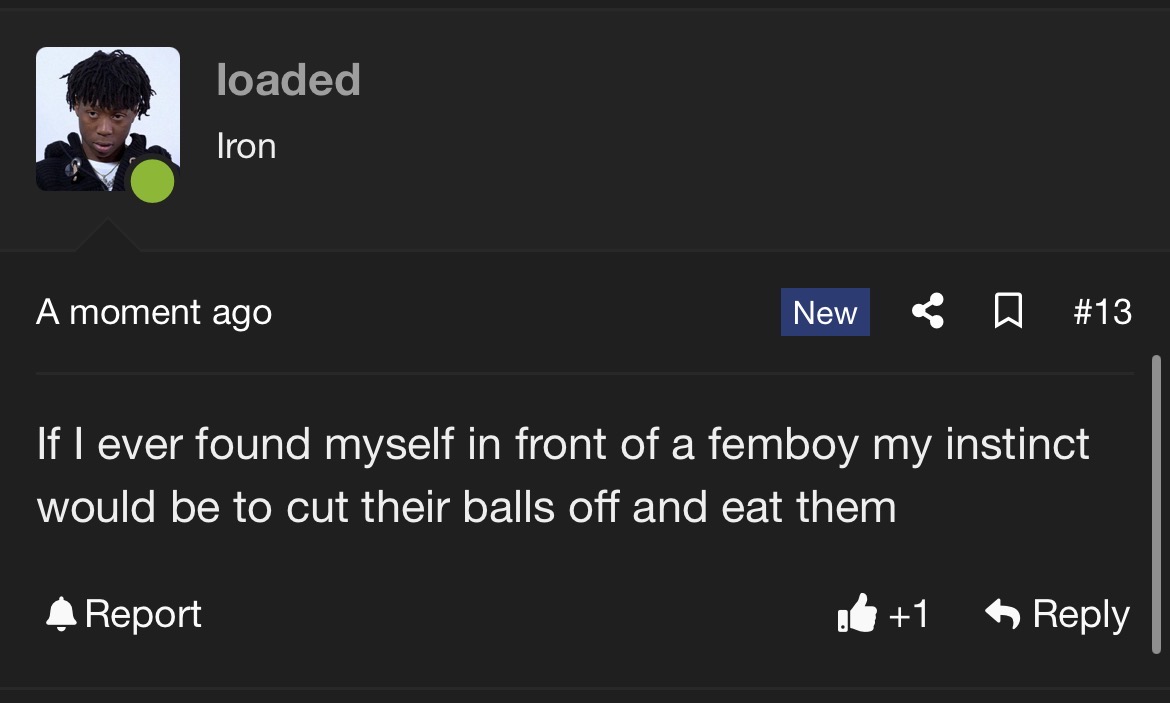Open the 'A moment ago' timestamp permalink

[154, 312]
